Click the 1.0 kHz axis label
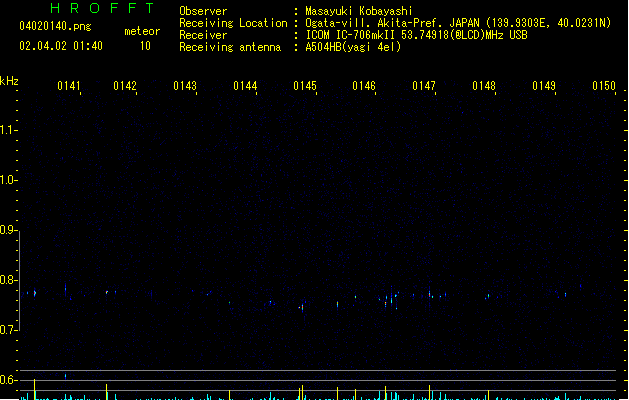 pyautogui.click(x=7, y=180)
